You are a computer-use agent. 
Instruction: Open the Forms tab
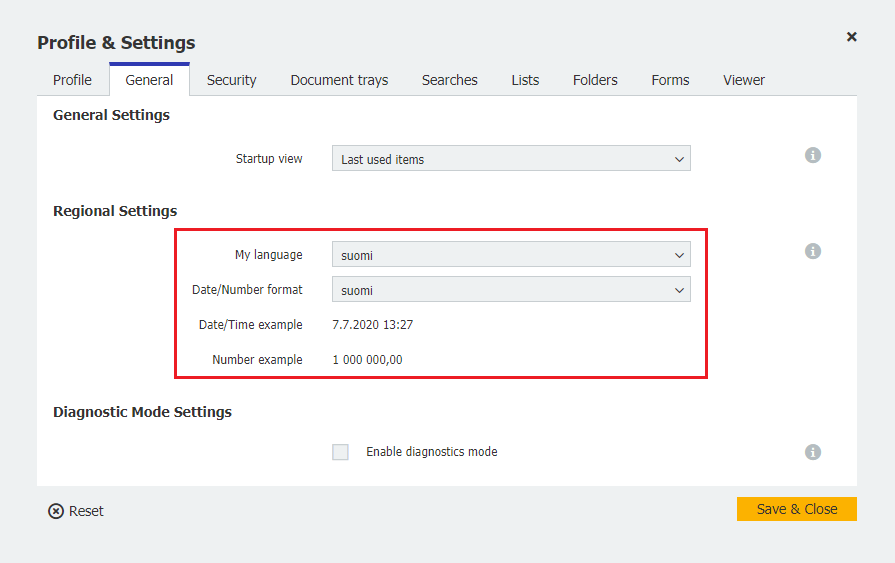pyautogui.click(x=670, y=80)
